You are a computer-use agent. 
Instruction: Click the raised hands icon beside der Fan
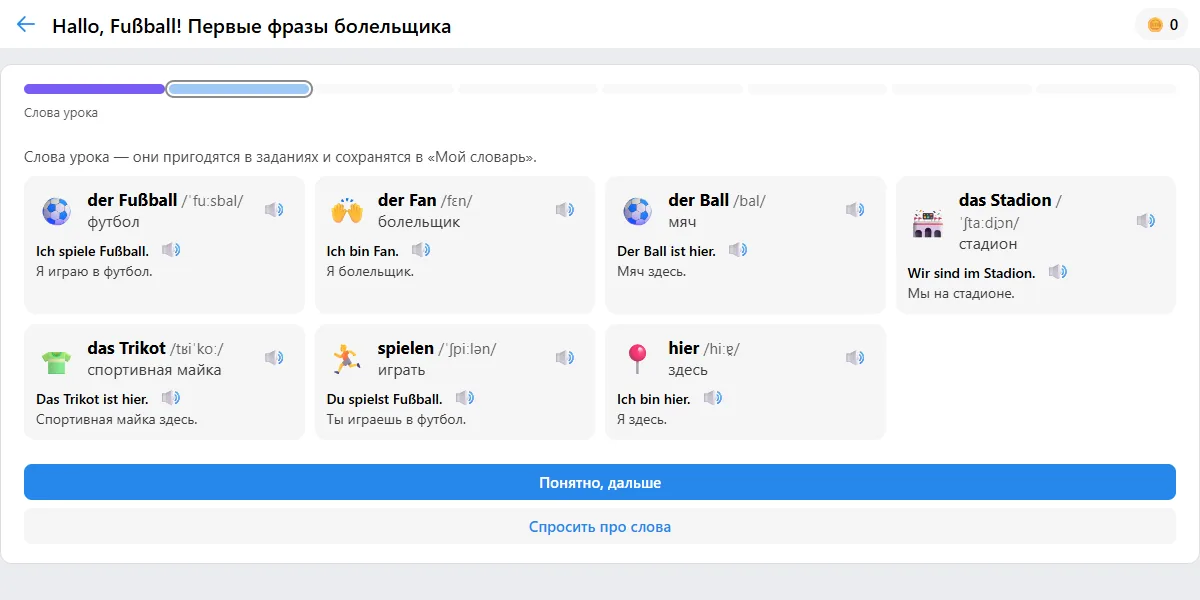(x=346, y=211)
